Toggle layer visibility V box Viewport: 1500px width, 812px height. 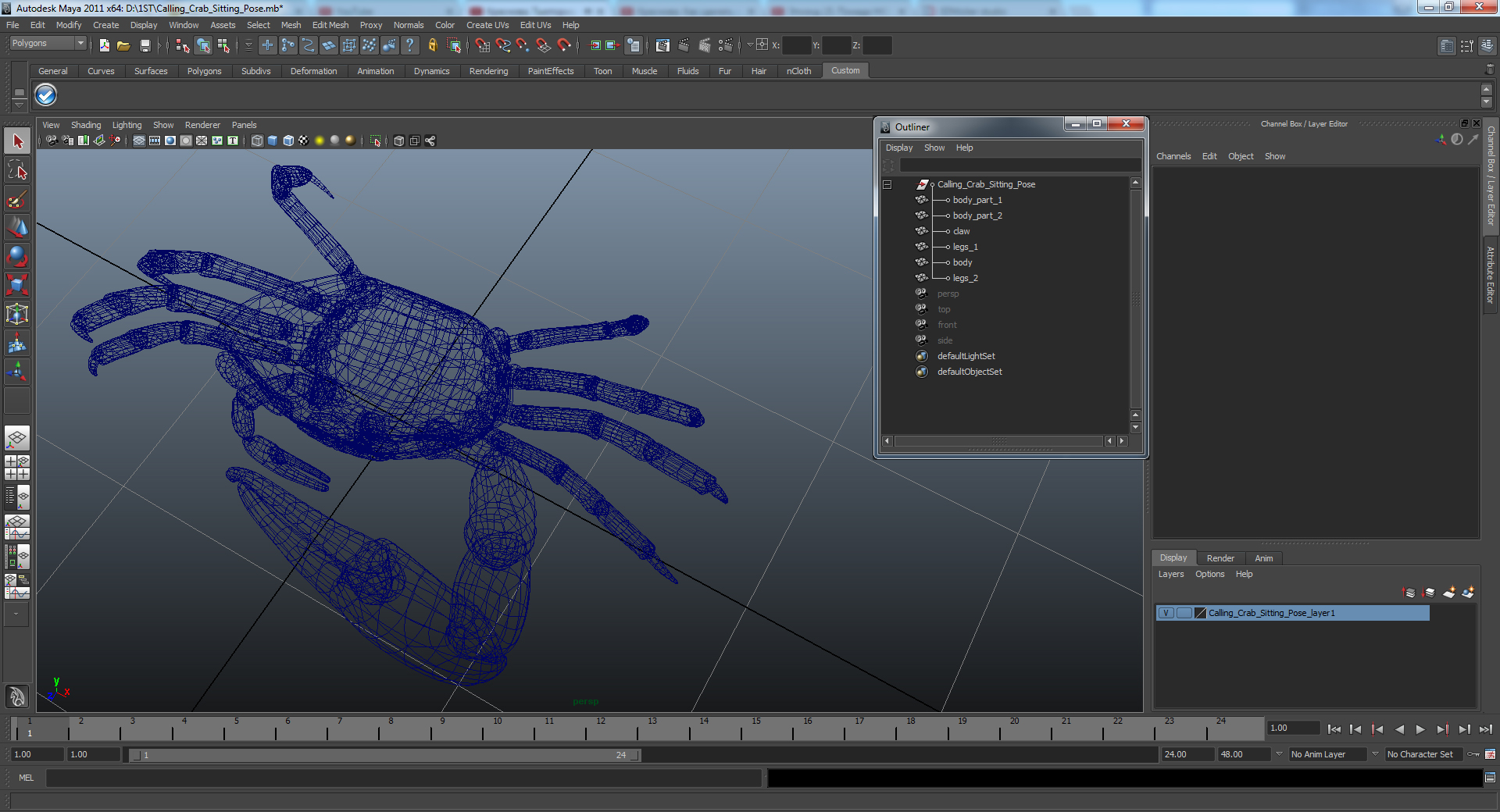click(1166, 613)
